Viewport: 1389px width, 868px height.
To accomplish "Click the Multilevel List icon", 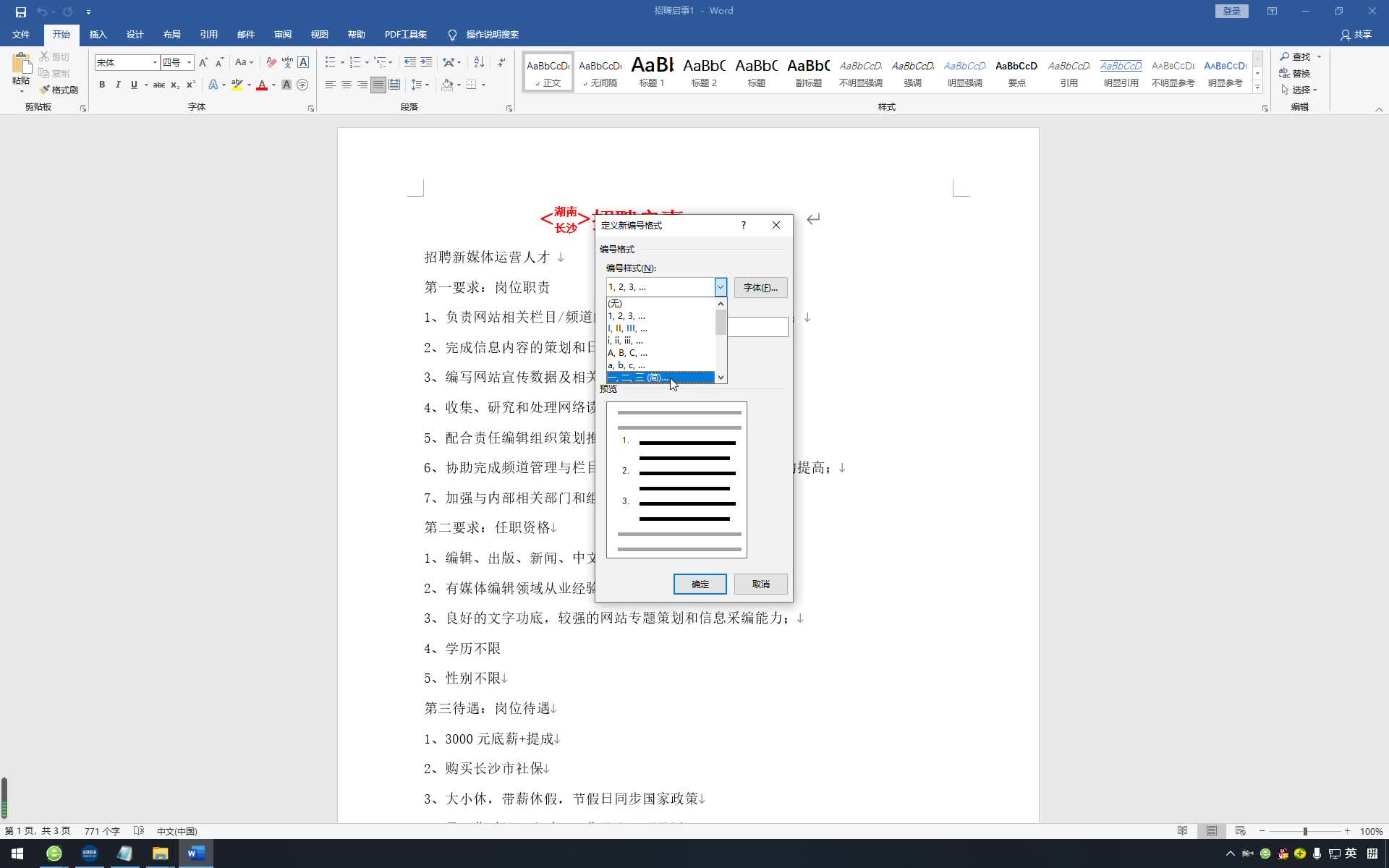I will 380,62.
